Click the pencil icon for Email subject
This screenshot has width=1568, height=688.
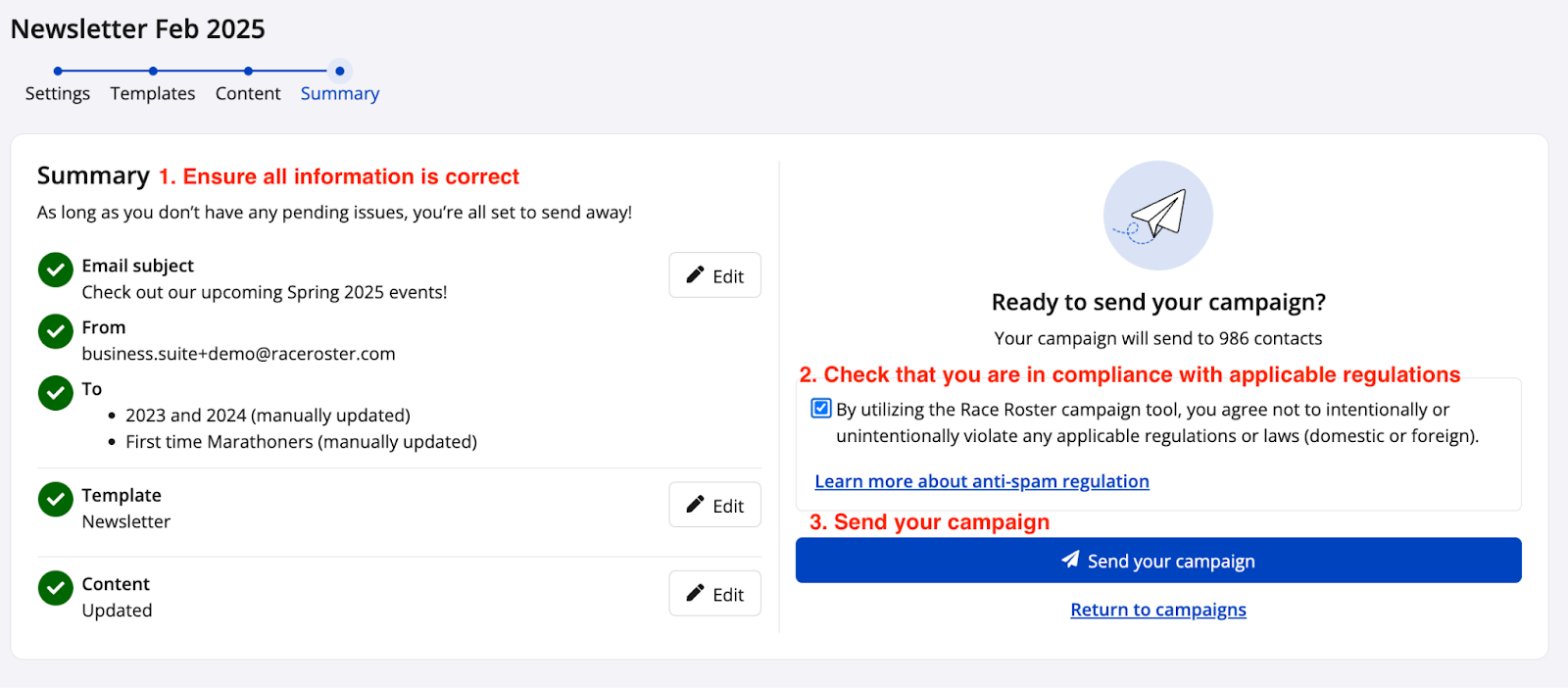(x=695, y=275)
